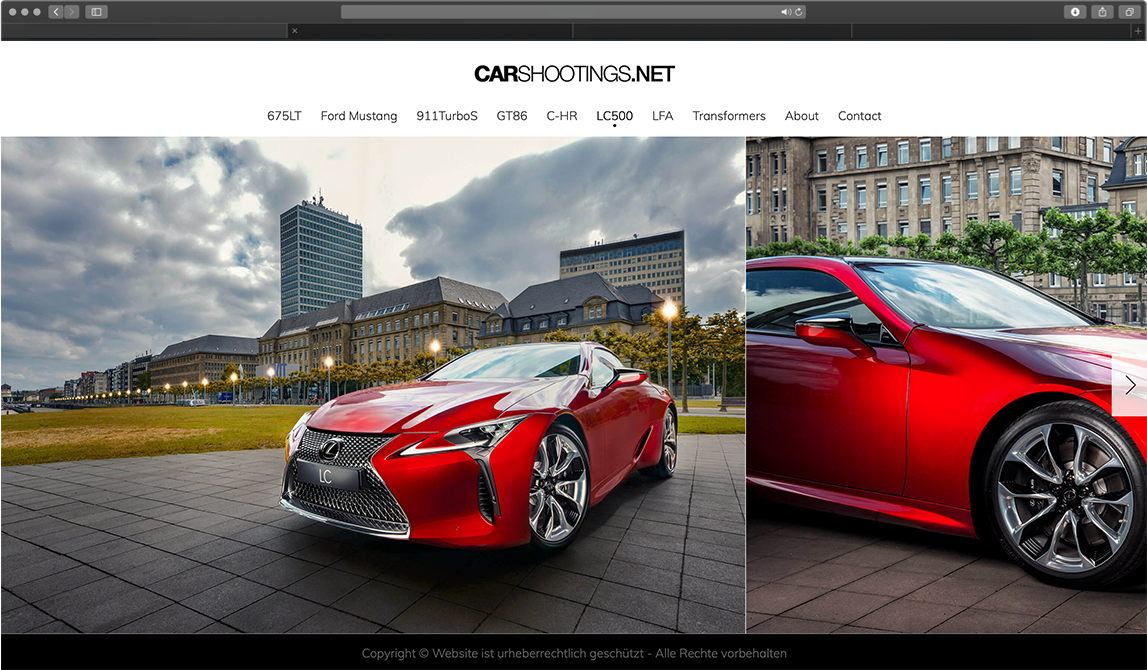Screen dimensions: 1147x670
Task: Go back with the browser back arrow
Action: [x=56, y=12]
